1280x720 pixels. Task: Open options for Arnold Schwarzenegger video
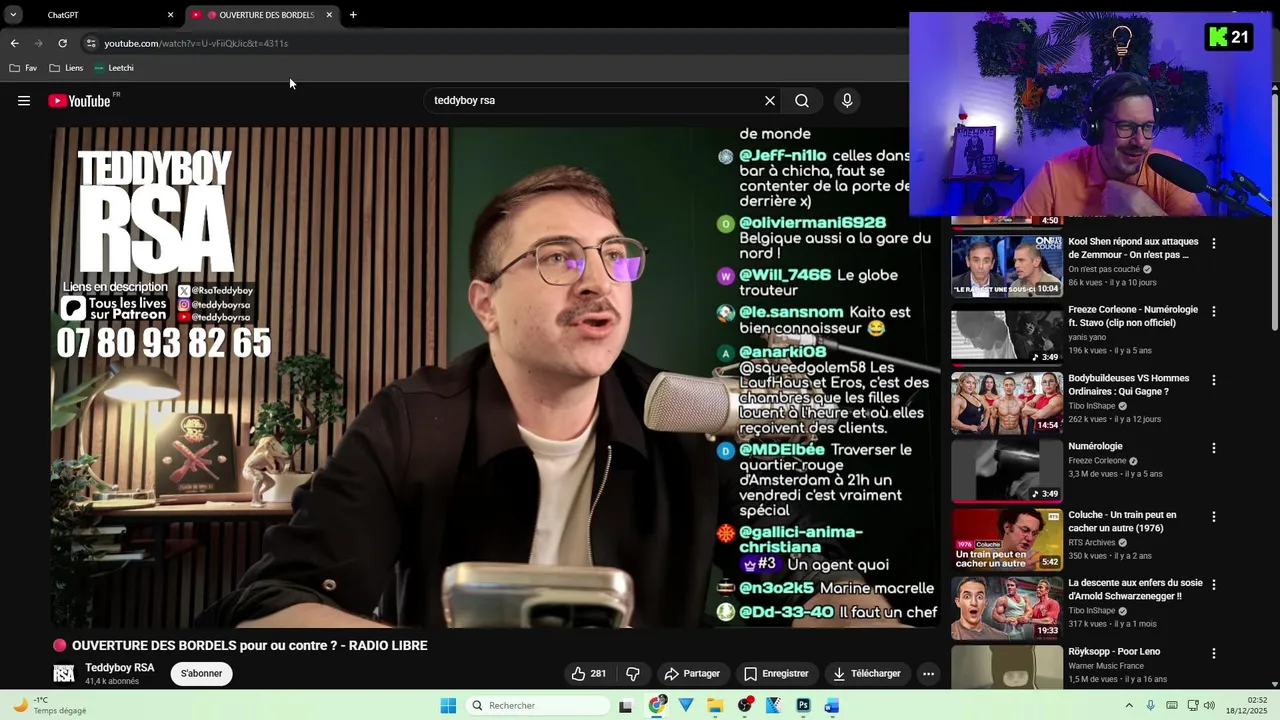(x=1214, y=585)
